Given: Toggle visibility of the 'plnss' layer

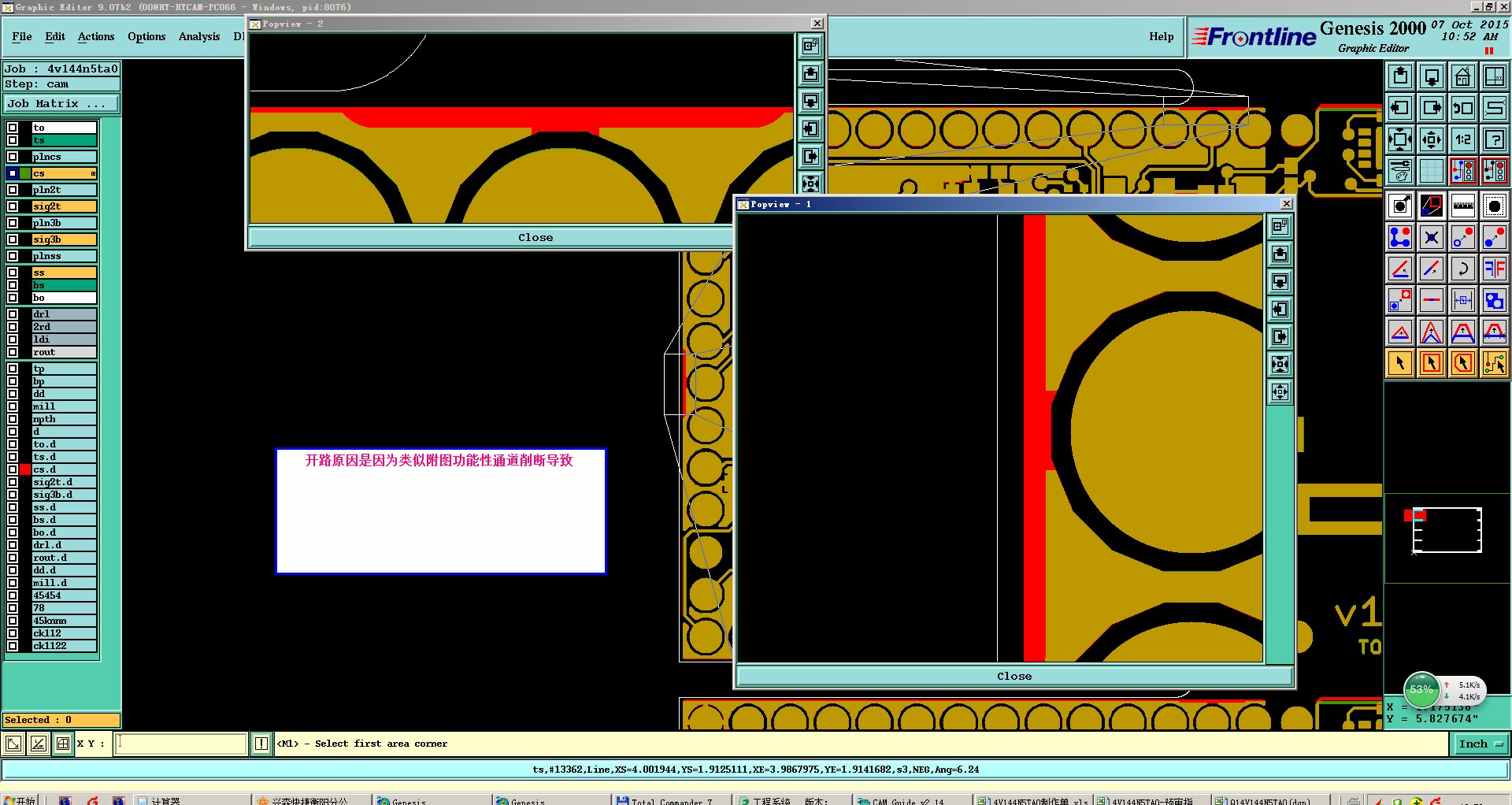Looking at the screenshot, I should click(x=13, y=256).
